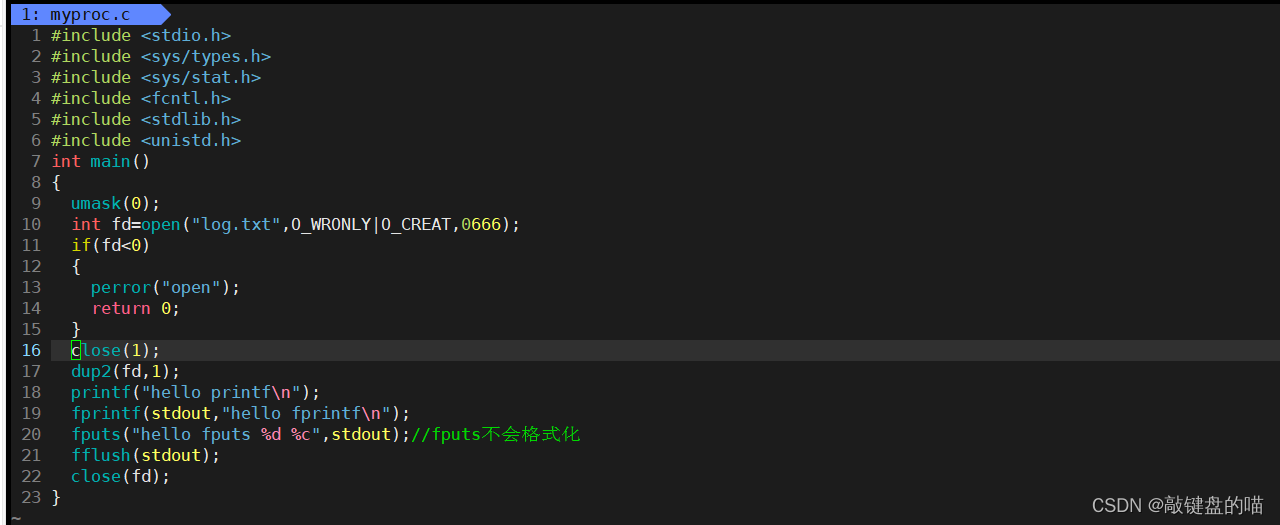Image resolution: width=1280 pixels, height=525 pixels.
Task: Click the opening brace on line 8
Action: 56,183
